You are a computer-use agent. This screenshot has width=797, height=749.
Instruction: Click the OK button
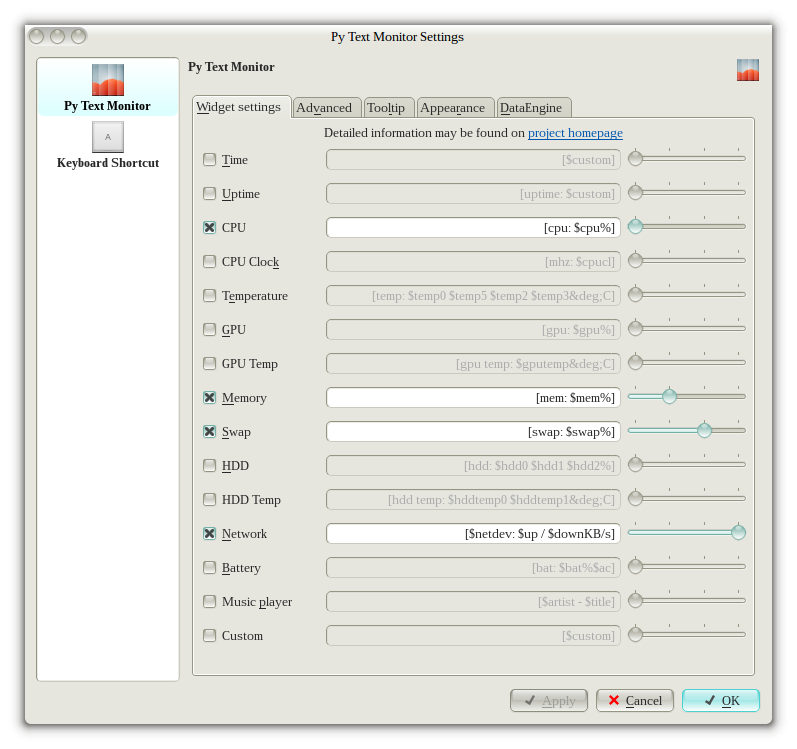tap(720, 700)
